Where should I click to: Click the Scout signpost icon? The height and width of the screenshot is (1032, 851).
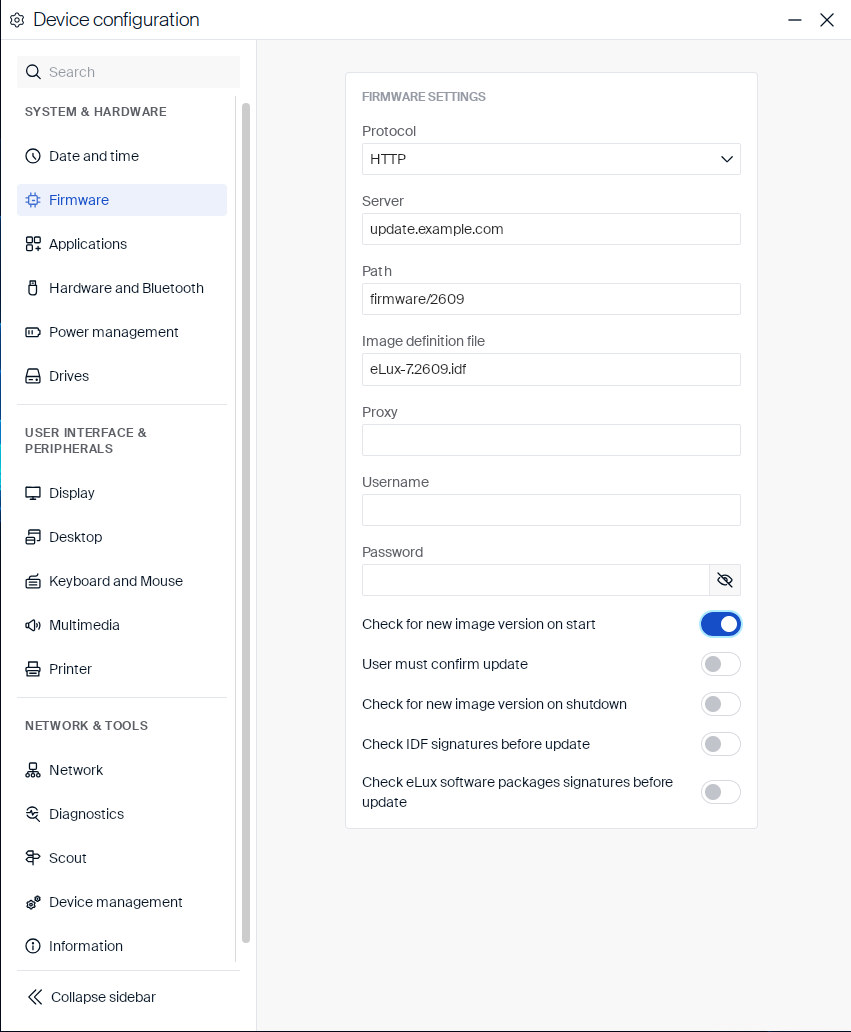pyautogui.click(x=33, y=858)
